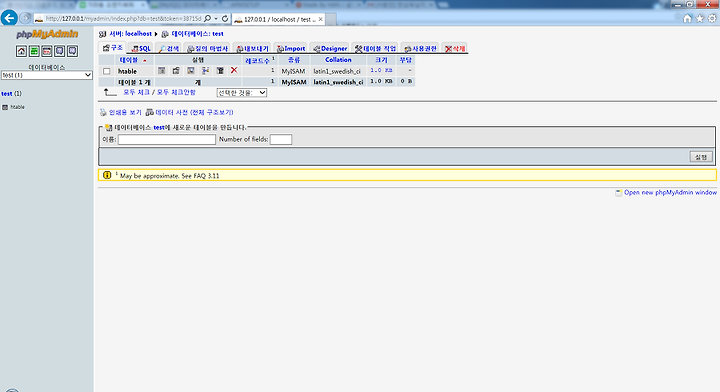Open the address bar dropdown arrow
The height and width of the screenshot is (392, 720).
click(x=216, y=19)
